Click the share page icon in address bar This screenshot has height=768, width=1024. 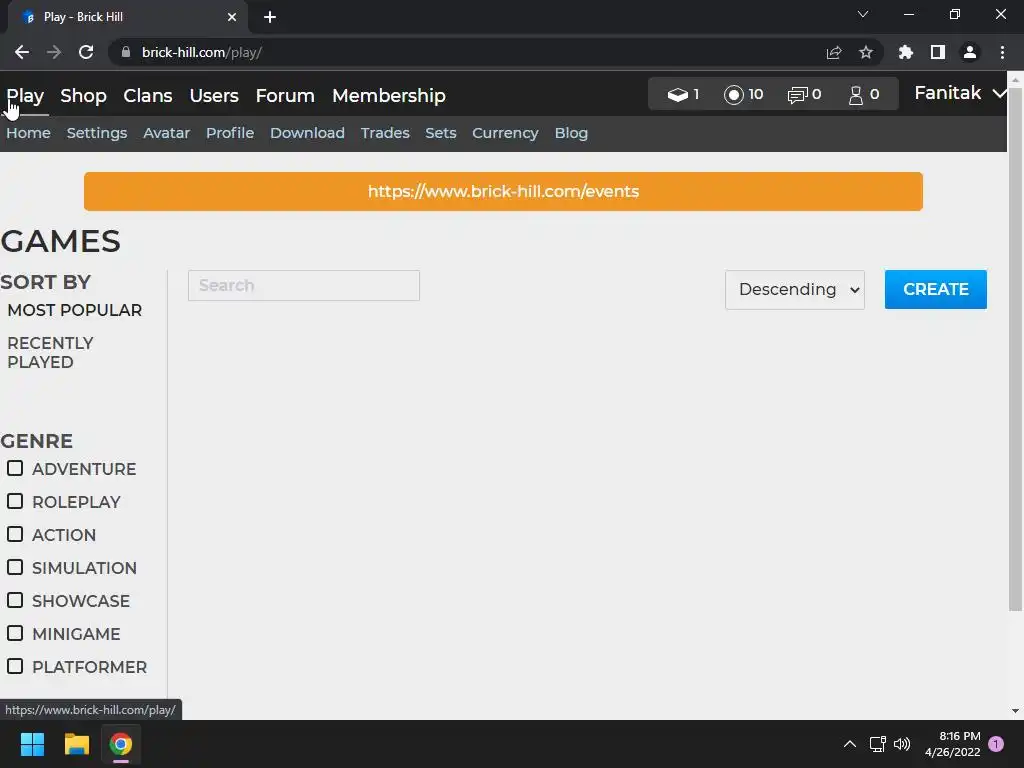[x=834, y=52]
